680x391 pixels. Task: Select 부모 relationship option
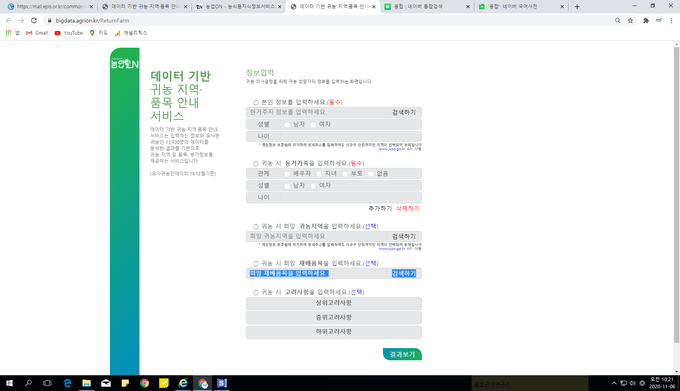345,174
